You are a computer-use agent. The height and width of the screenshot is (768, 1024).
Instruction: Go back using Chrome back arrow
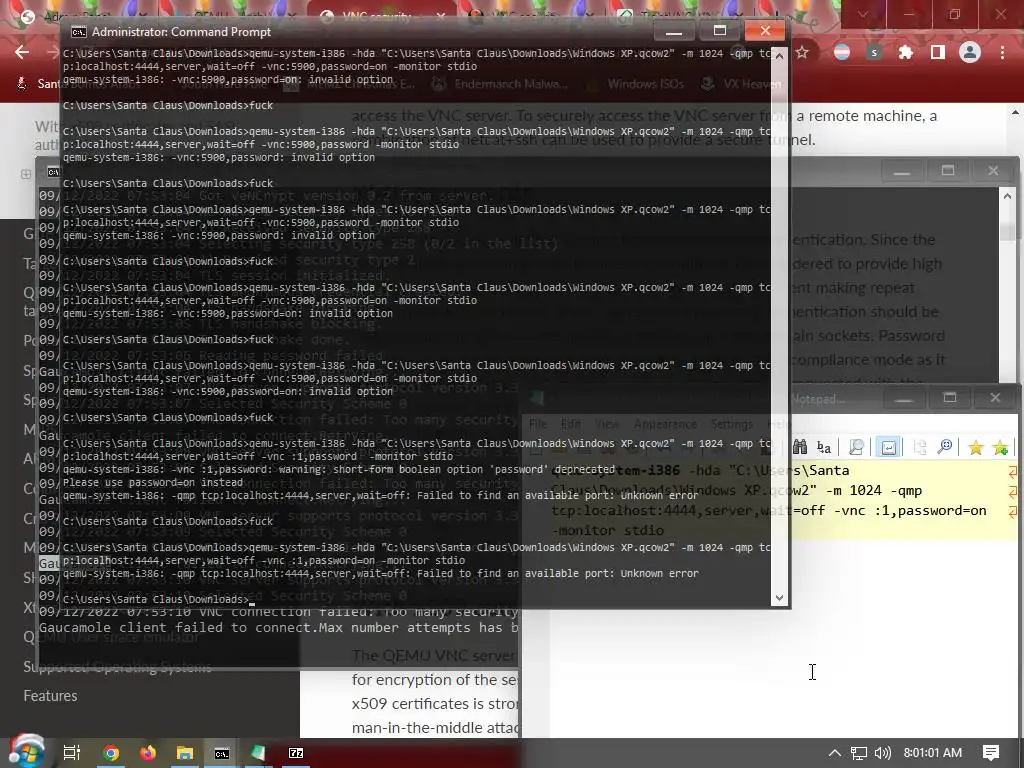click(x=22, y=52)
